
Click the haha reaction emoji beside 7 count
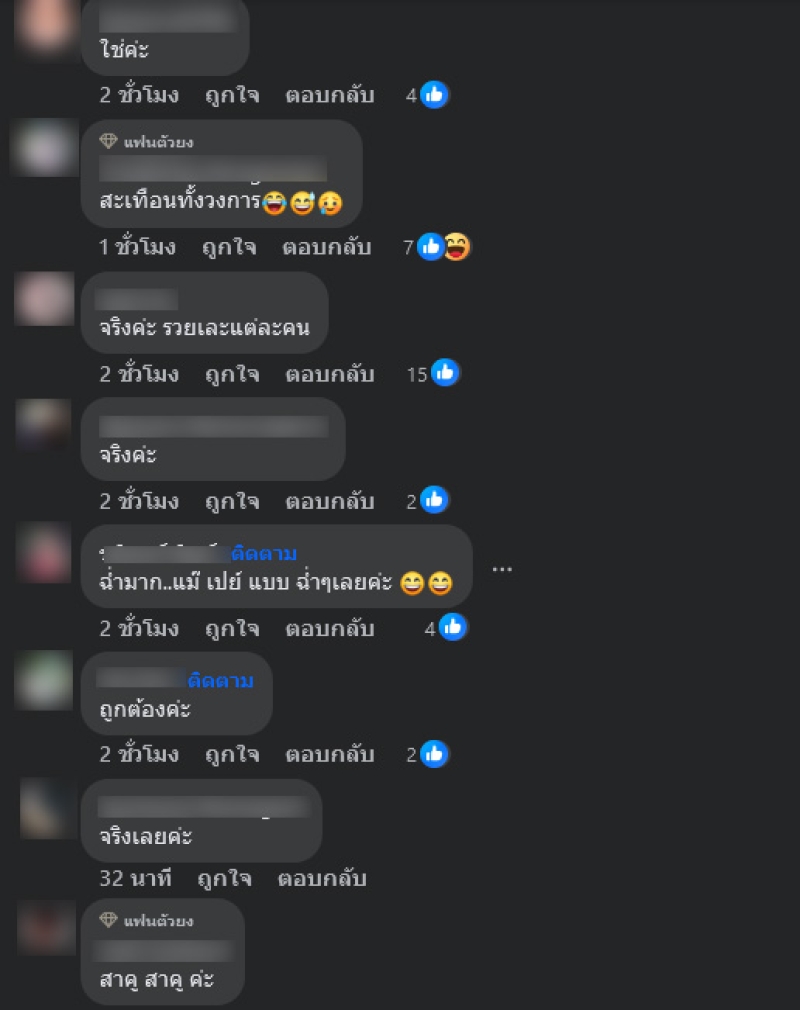(457, 247)
